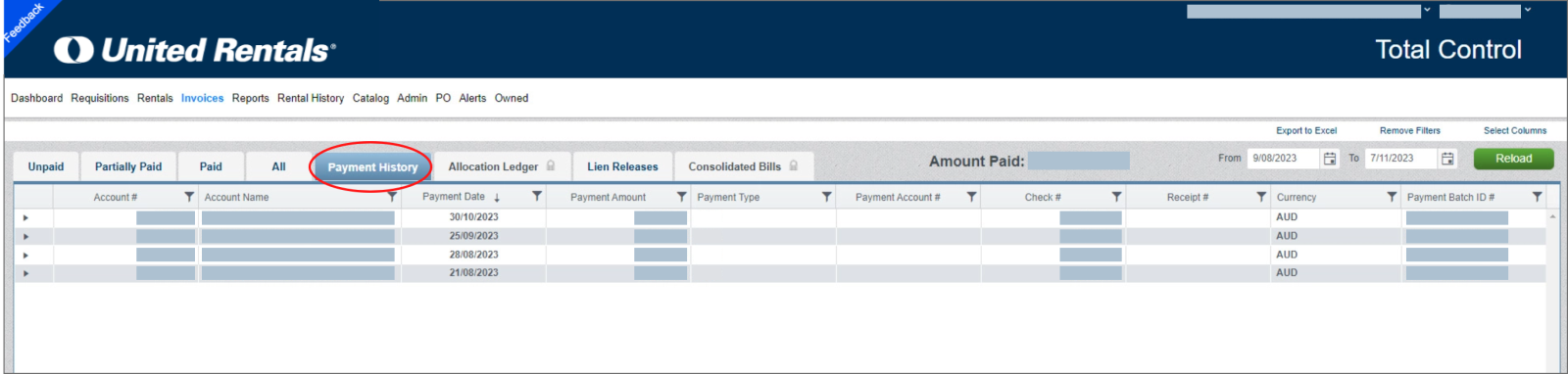1568x374 pixels.
Task: Open the Currency column filter
Action: point(1393,197)
